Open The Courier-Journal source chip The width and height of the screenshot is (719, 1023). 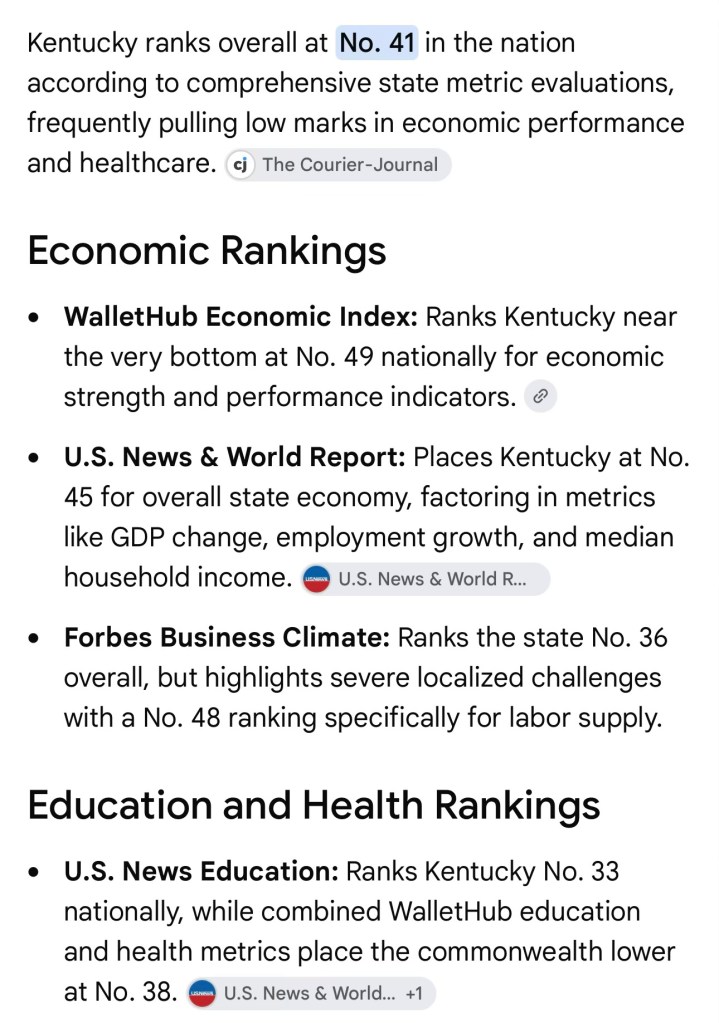[x=338, y=164]
